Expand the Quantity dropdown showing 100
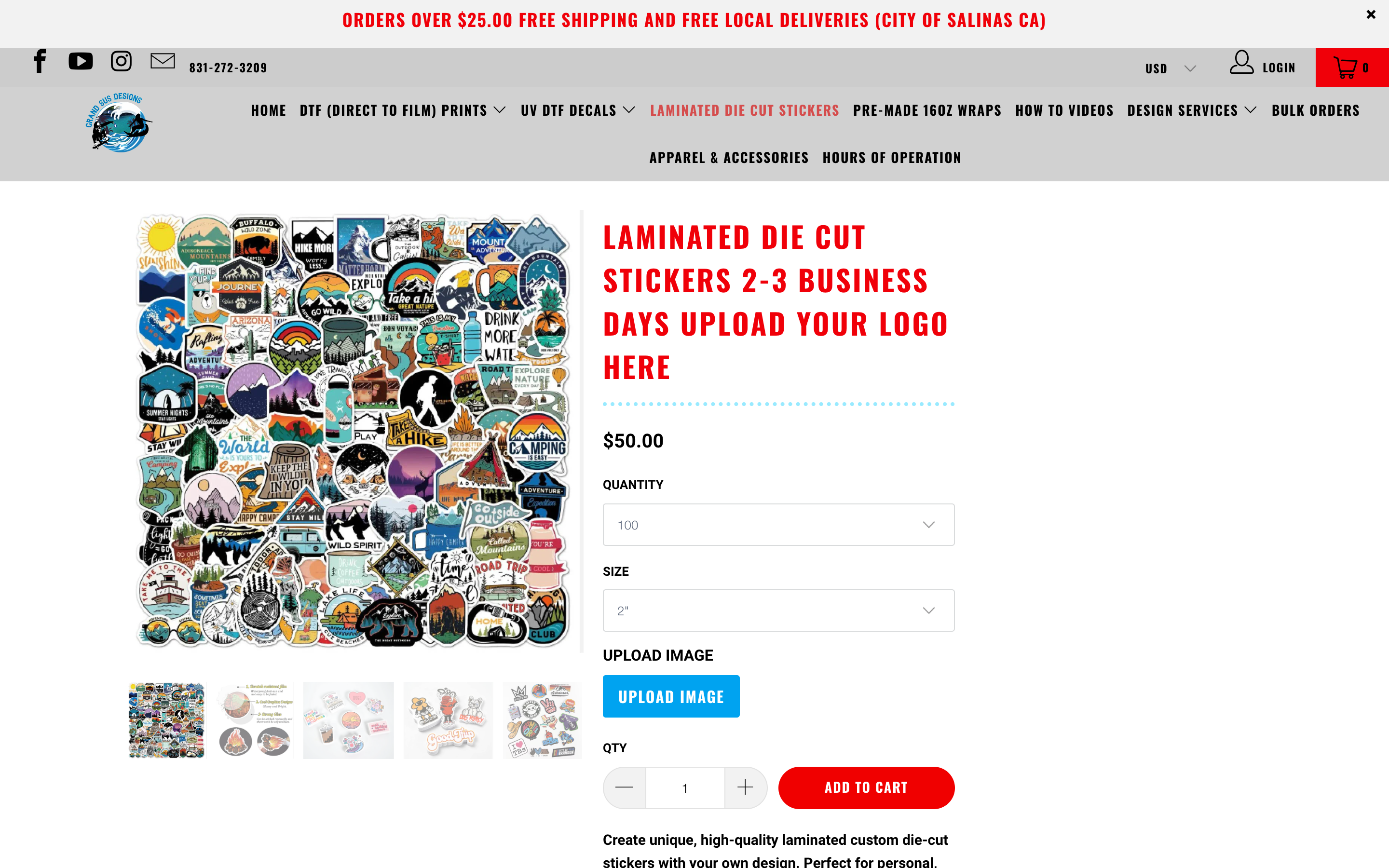1389x868 pixels. 778,525
